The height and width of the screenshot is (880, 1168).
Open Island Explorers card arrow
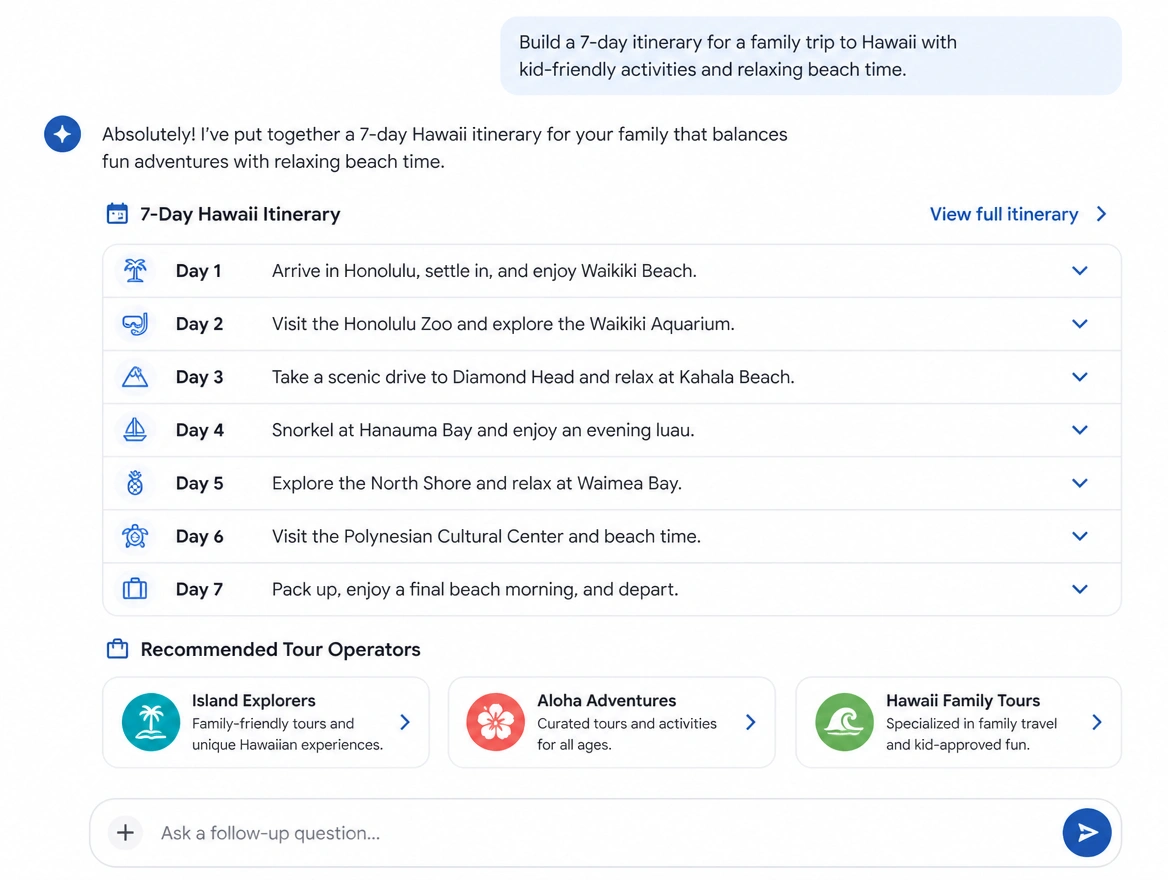(404, 722)
